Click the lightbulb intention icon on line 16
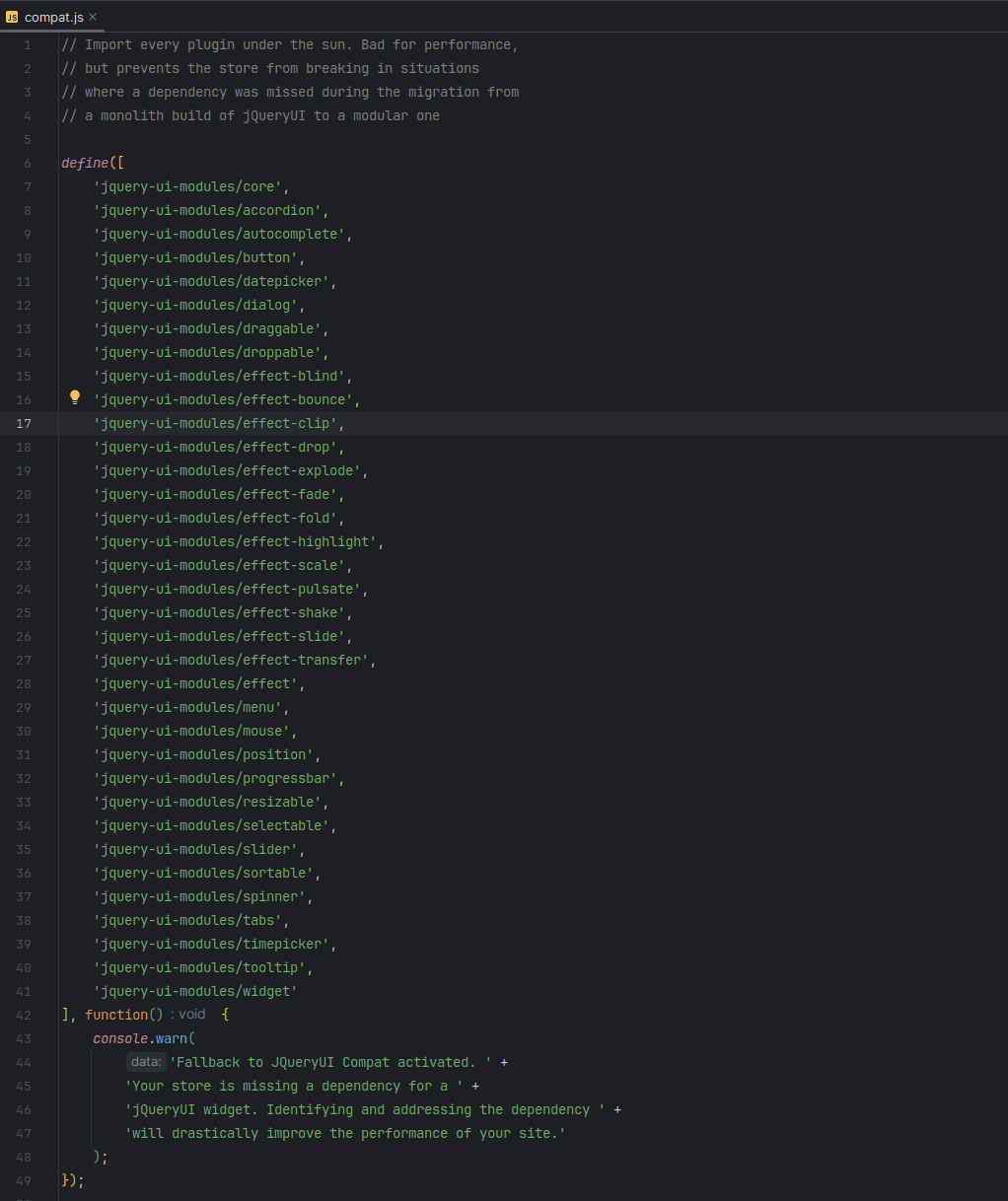The height and width of the screenshot is (1201, 1008). [74, 396]
